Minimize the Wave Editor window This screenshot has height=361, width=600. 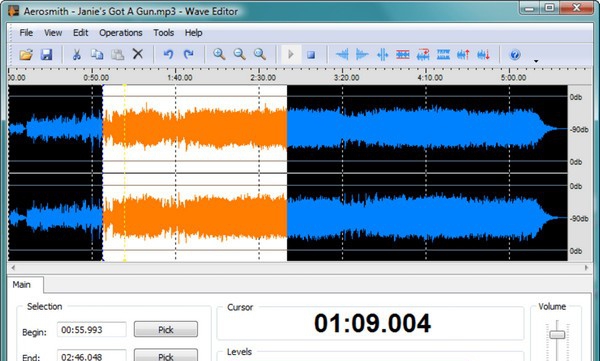coord(529,7)
